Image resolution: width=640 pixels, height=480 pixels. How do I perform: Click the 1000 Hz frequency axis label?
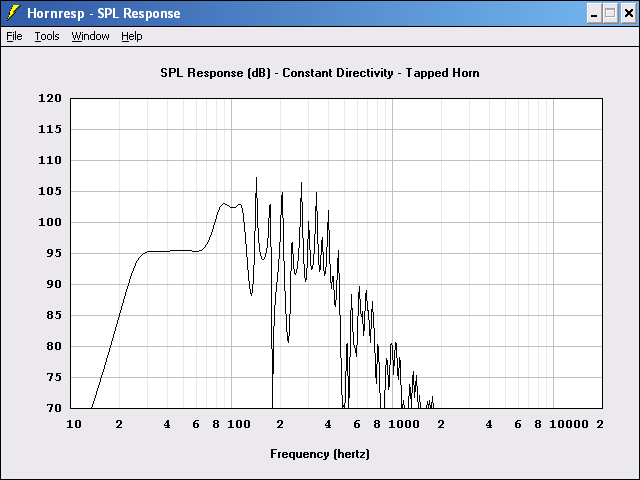coord(404,424)
